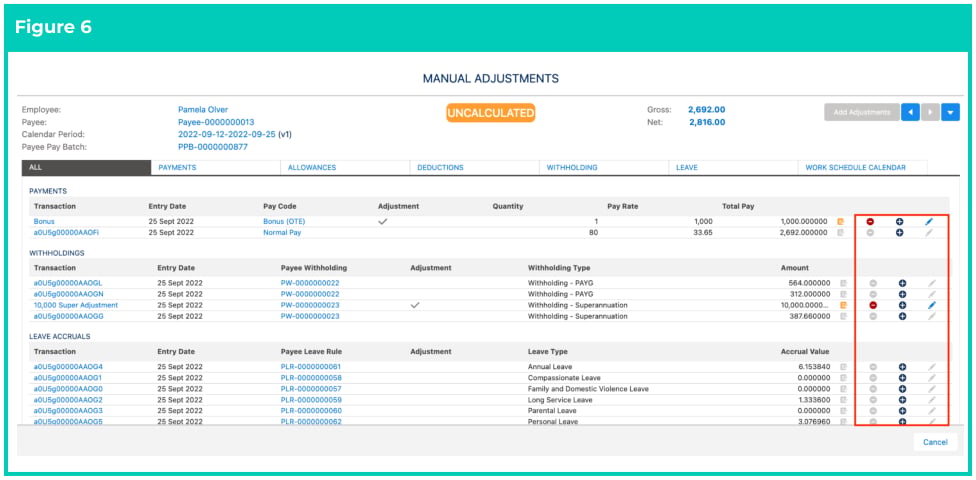Switch to the DEDUCTIONS tab

click(x=475, y=167)
